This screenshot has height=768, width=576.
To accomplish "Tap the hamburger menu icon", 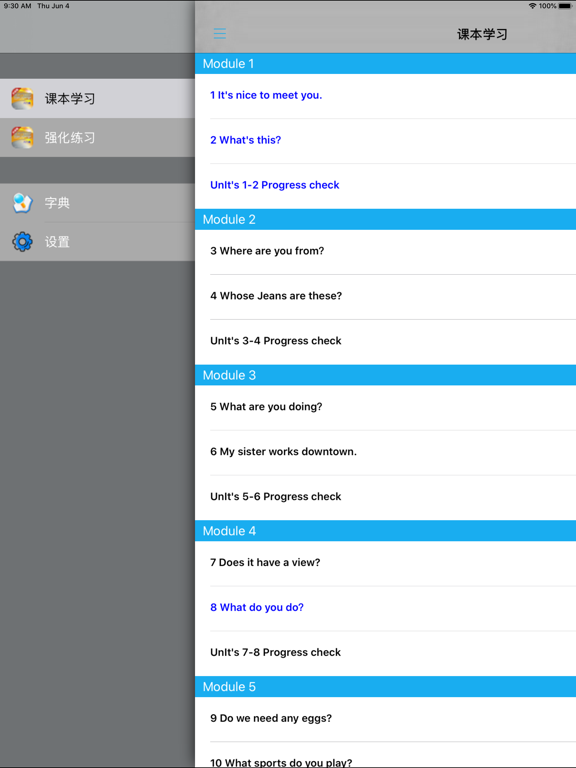I will click(x=219, y=33).
